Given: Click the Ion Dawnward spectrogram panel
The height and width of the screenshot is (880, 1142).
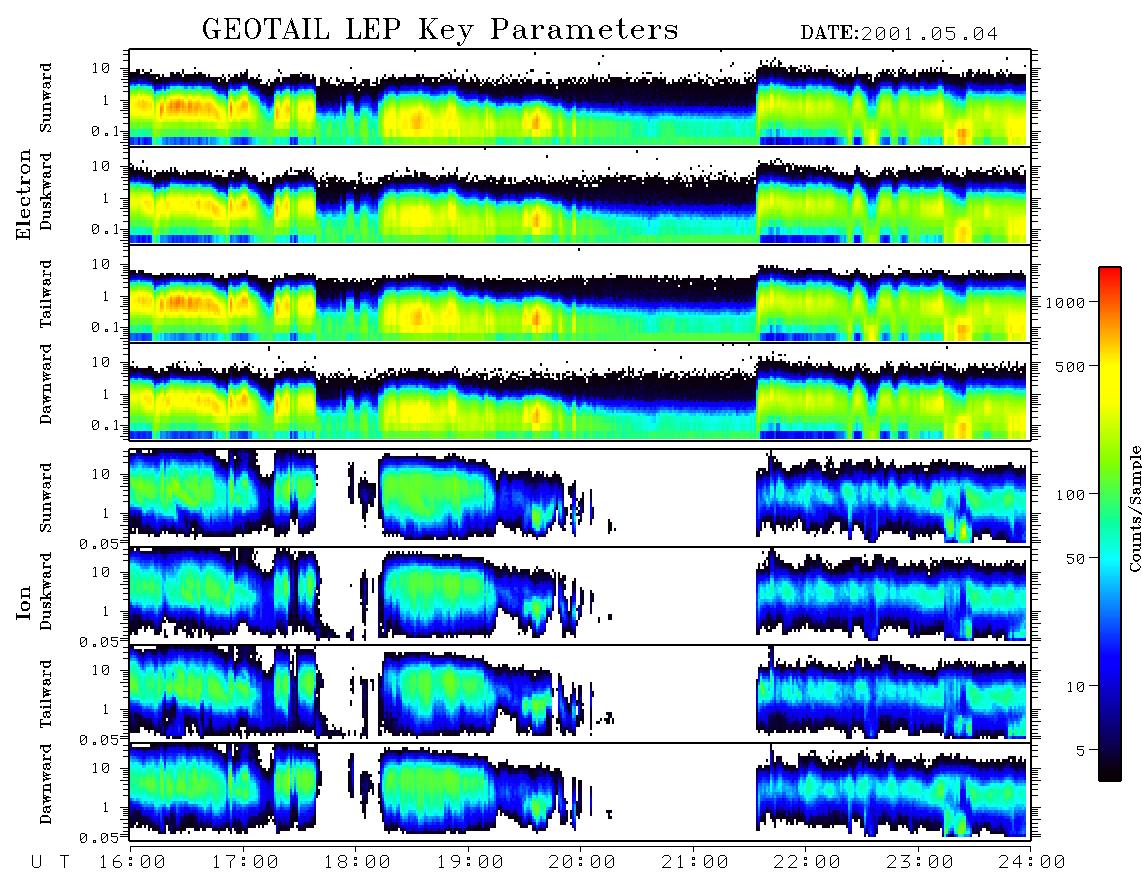Looking at the screenshot, I should [x=580, y=791].
